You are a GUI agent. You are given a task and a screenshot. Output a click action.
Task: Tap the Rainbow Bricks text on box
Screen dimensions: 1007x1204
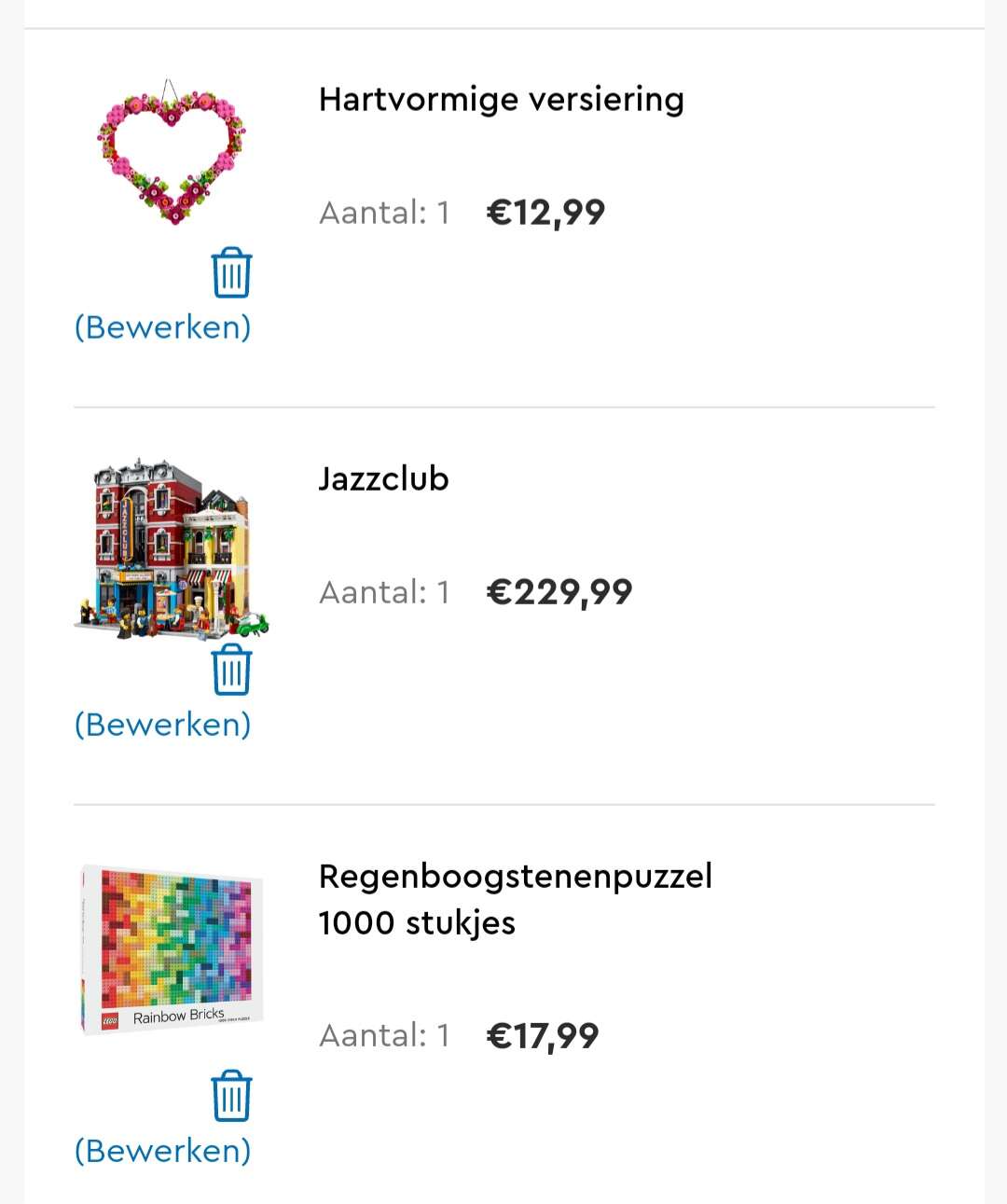(x=179, y=1016)
